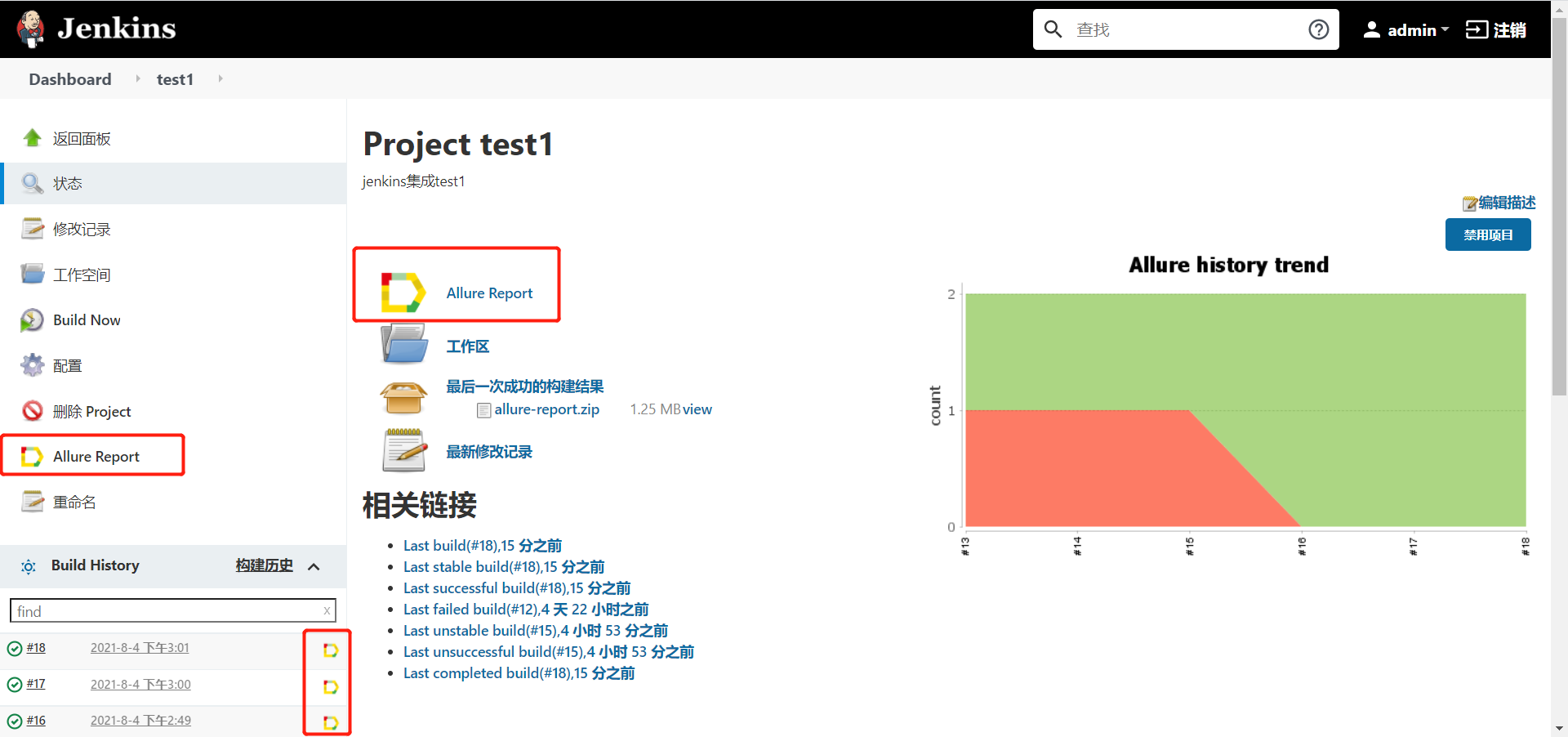Open 返回面板 in the sidebar
Screen dimensions: 1568x737
(82, 139)
